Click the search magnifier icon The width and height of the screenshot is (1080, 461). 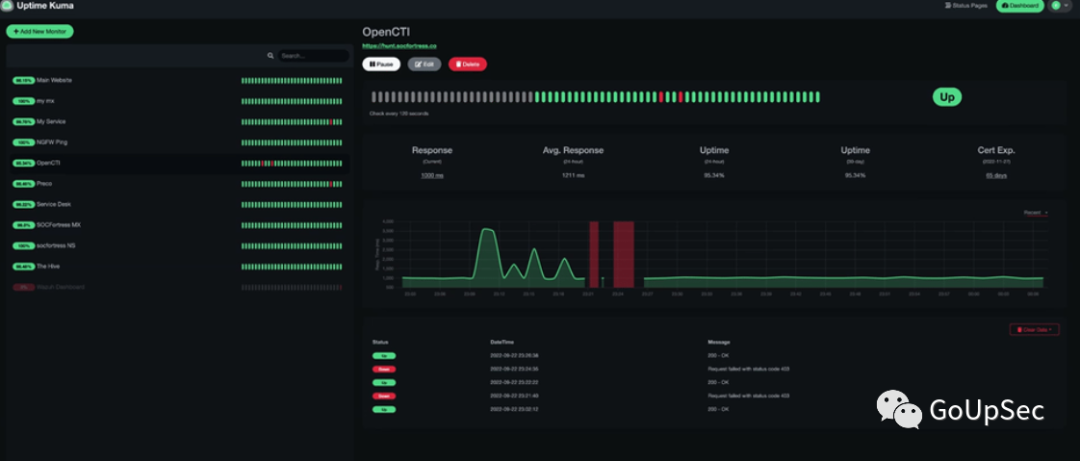(271, 56)
